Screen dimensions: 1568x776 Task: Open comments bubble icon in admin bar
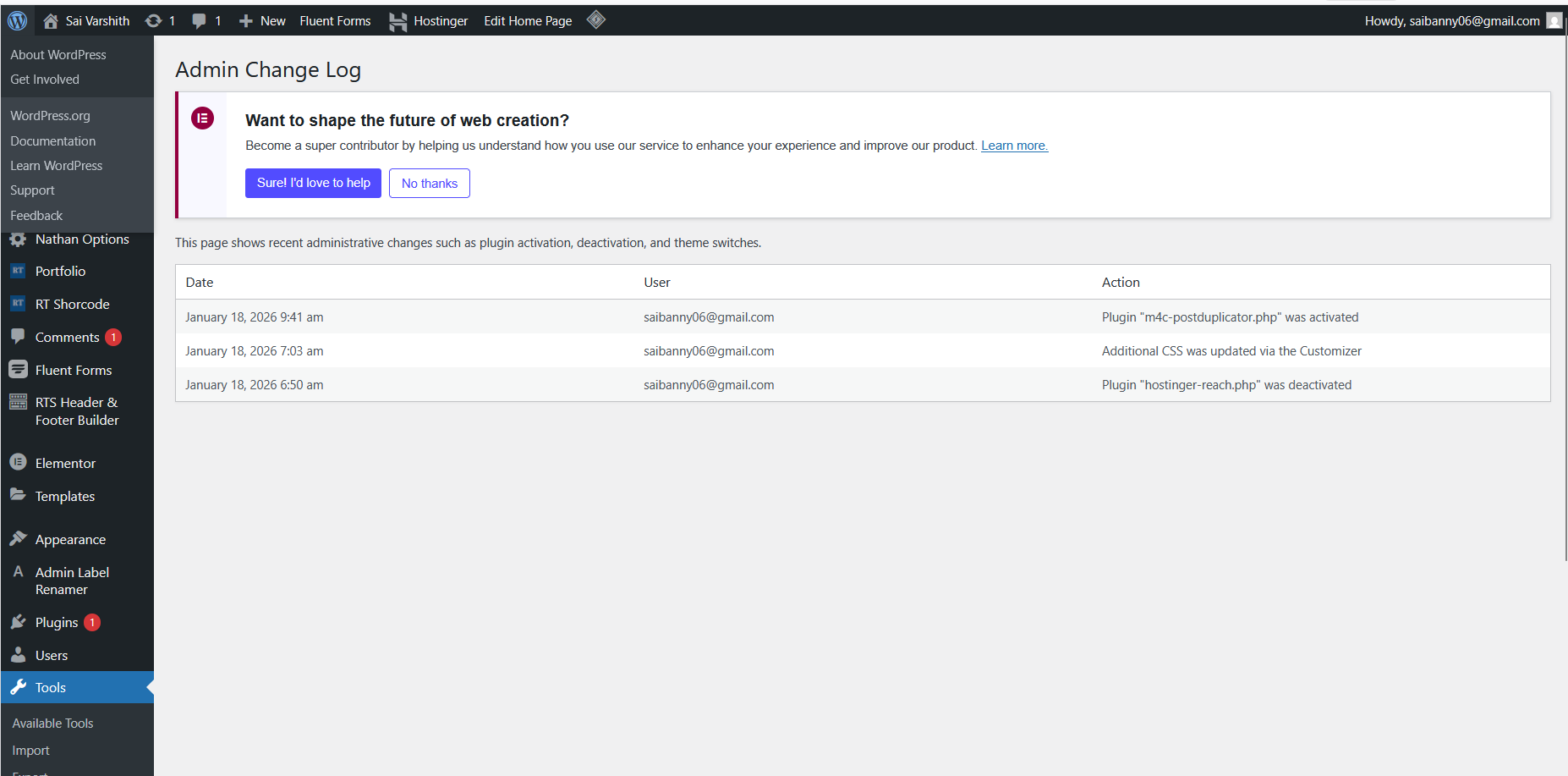click(200, 20)
